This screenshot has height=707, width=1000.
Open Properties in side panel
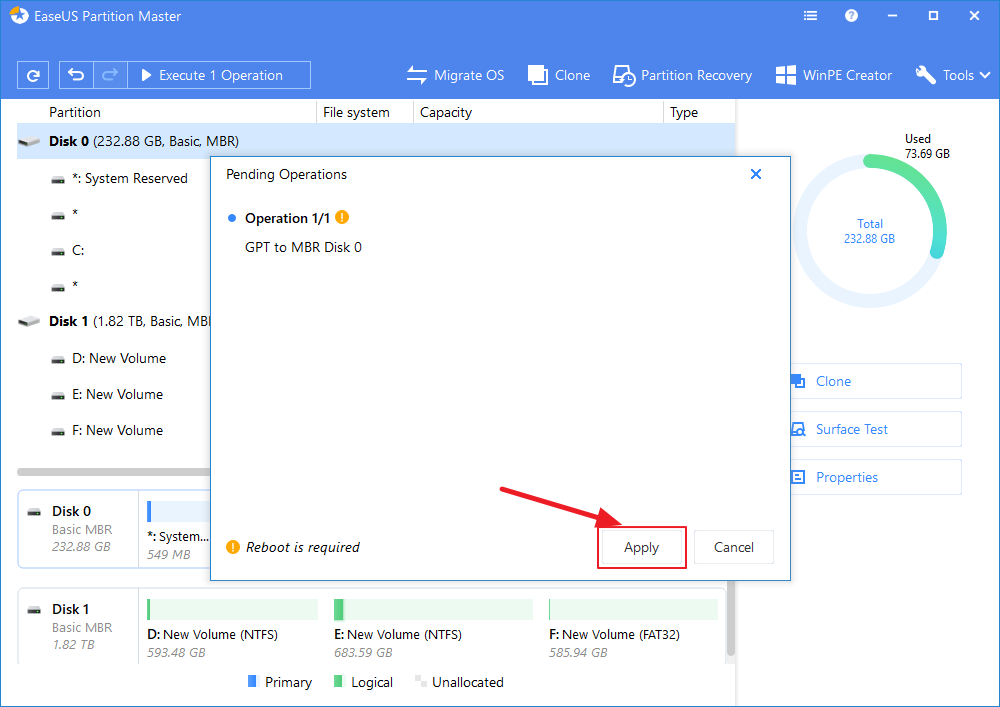[846, 477]
